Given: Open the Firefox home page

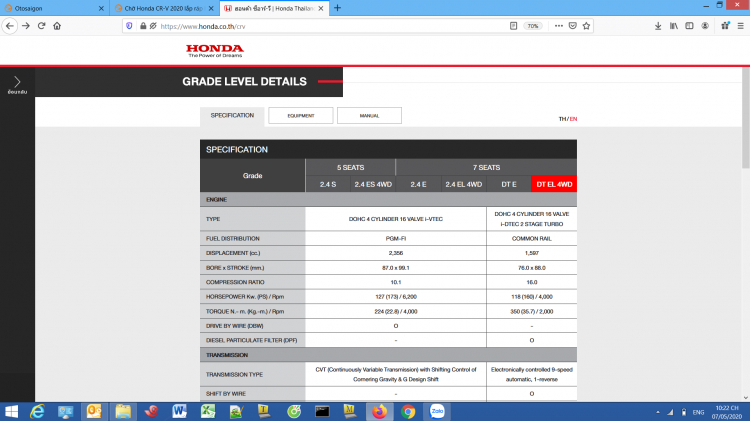Looking at the screenshot, I should (57, 26).
